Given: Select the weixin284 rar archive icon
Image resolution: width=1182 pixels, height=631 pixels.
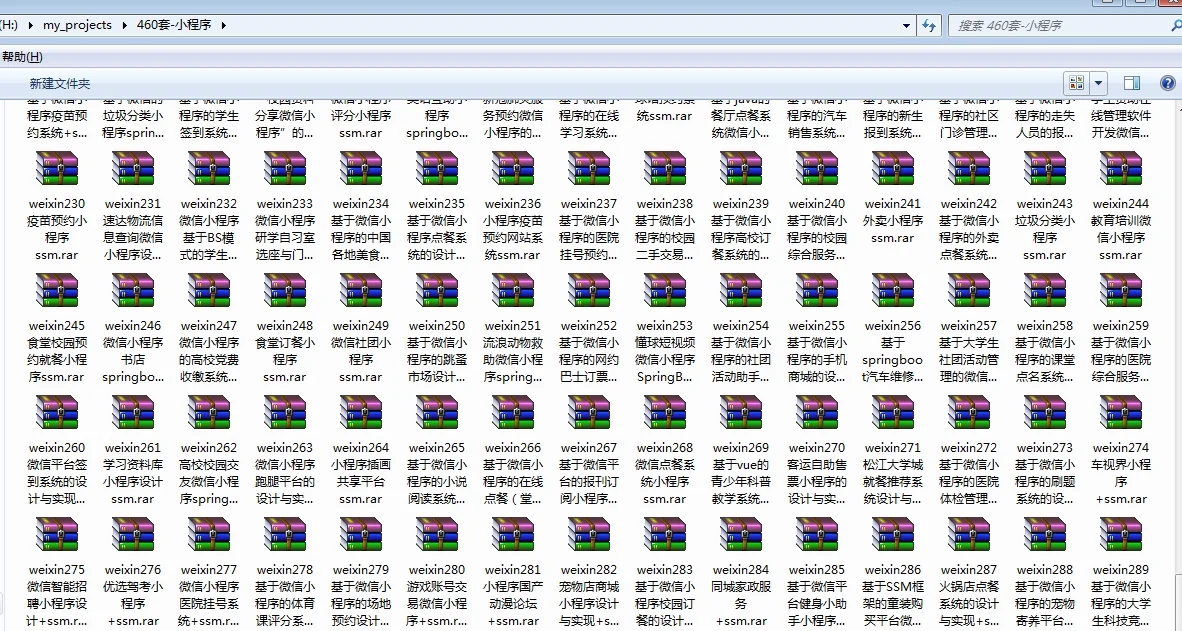Looking at the screenshot, I should (x=741, y=535).
